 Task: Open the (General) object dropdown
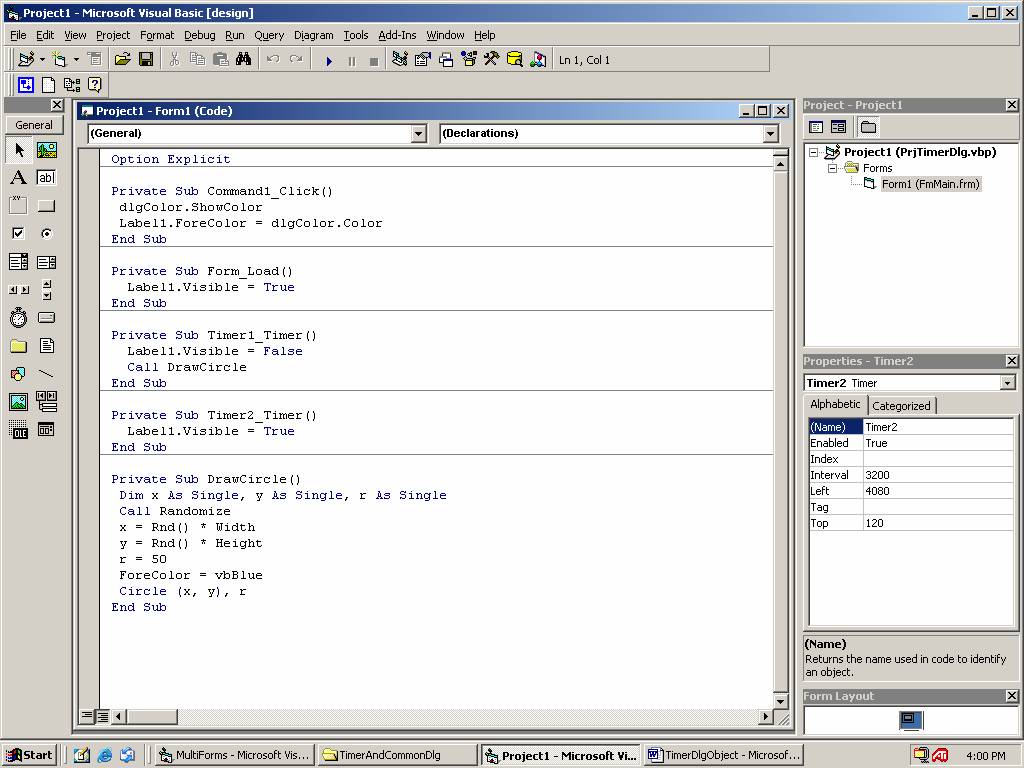point(419,134)
